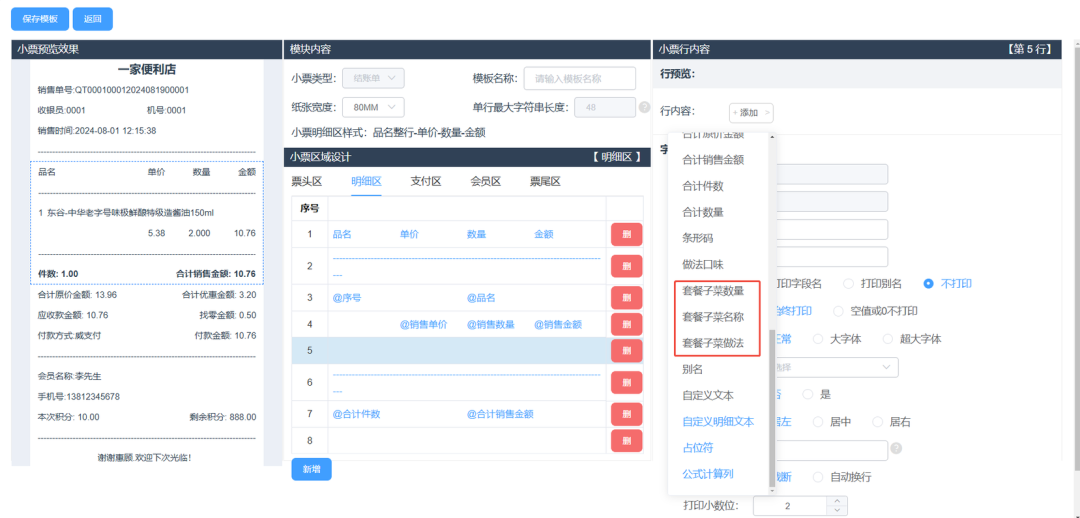Select the 大字体 radio button
Viewport: 1080px width, 518px height.
[818, 339]
